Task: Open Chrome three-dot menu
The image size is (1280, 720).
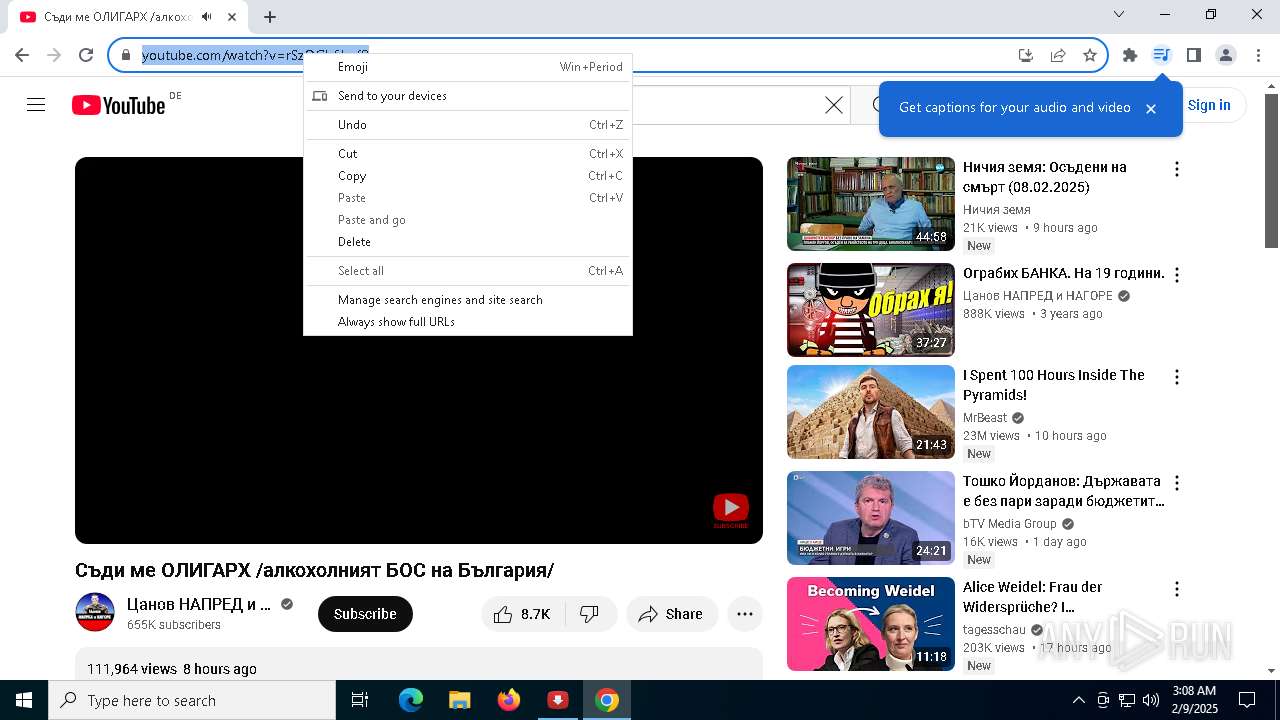Action: pyautogui.click(x=1258, y=55)
